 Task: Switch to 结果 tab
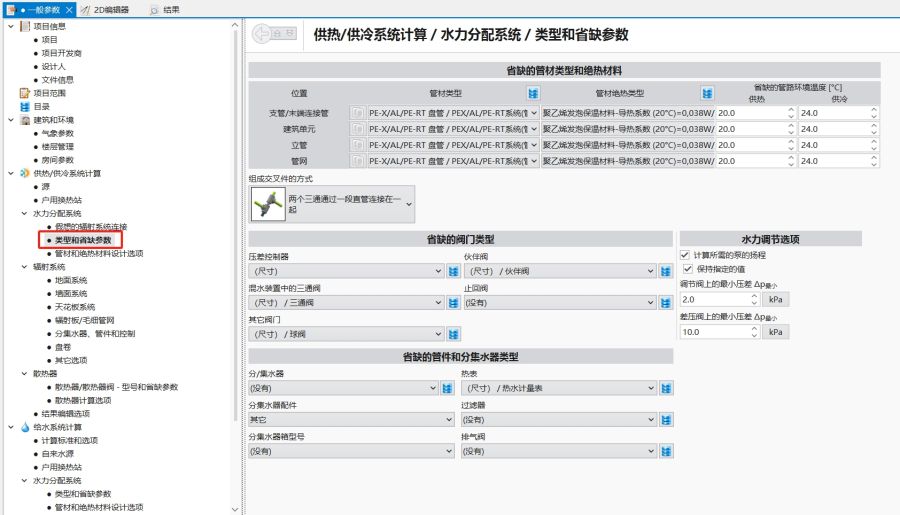[x=165, y=10]
